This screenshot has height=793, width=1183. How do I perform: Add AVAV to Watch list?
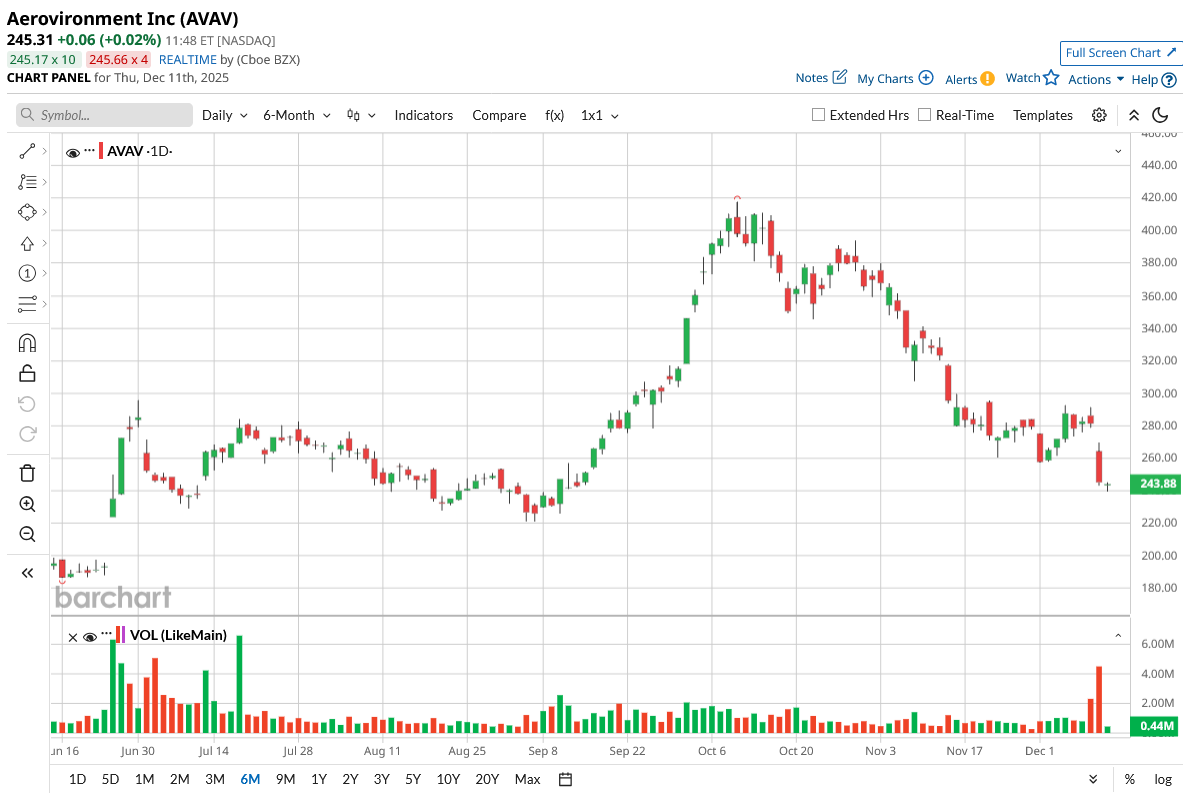tap(1032, 78)
